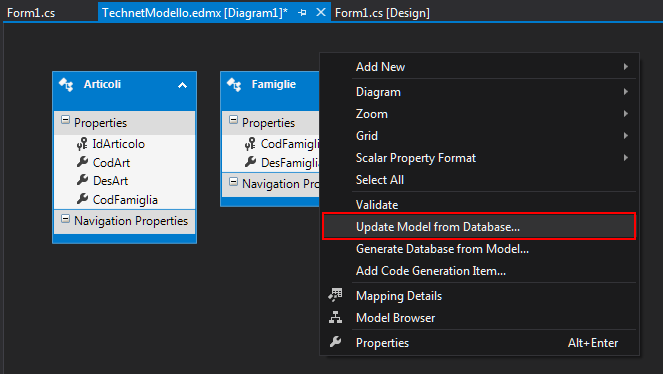Close the TechnetModello.edmx diagram tab

click(x=321, y=12)
